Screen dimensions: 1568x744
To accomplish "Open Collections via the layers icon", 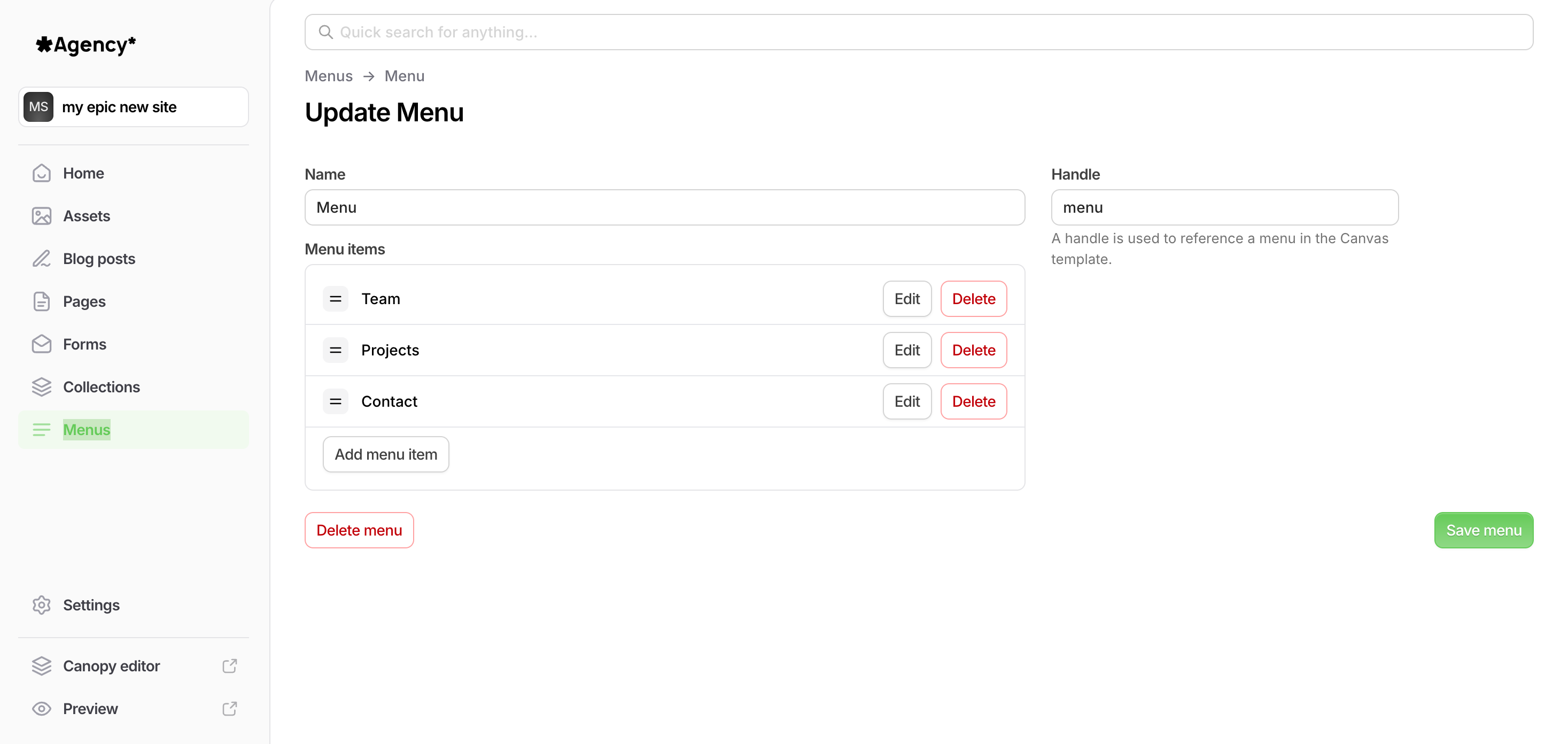I will (x=41, y=386).
